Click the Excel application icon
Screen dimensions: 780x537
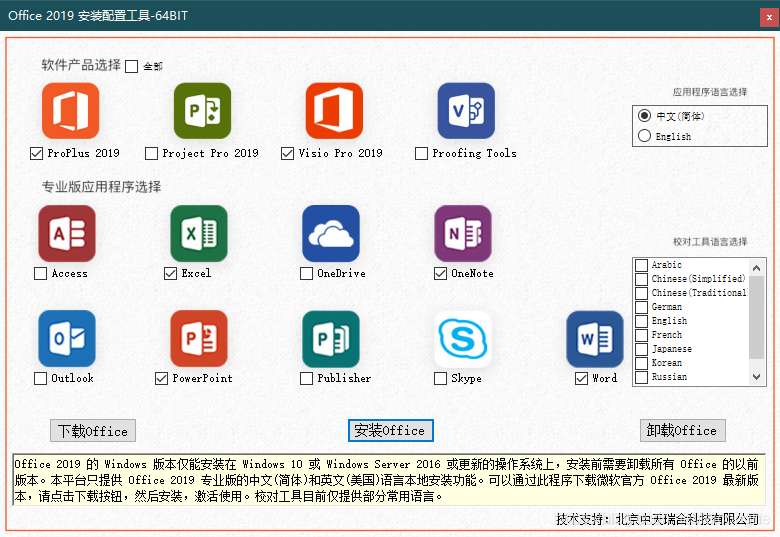[199, 233]
